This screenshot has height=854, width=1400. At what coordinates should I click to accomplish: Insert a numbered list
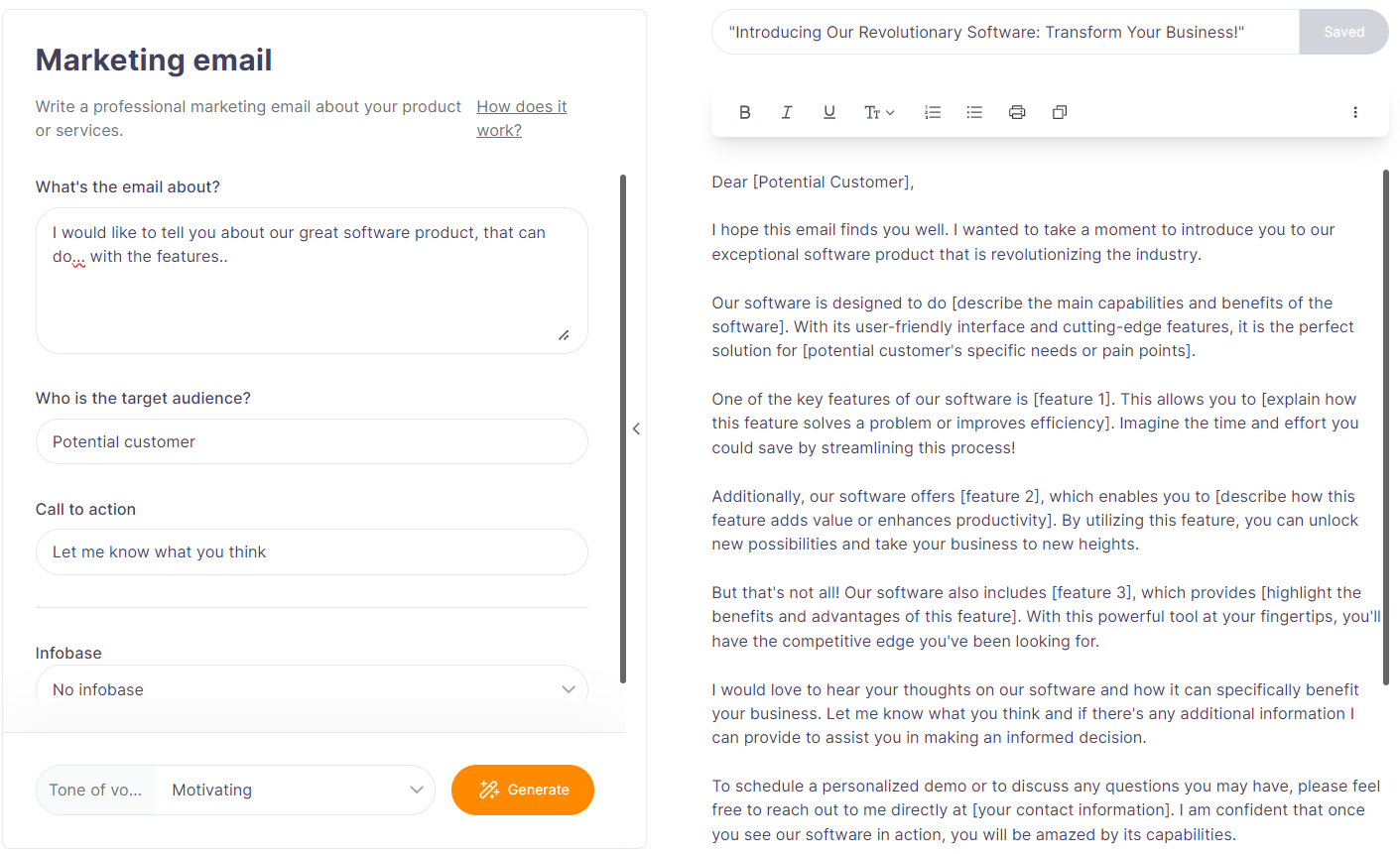click(932, 111)
